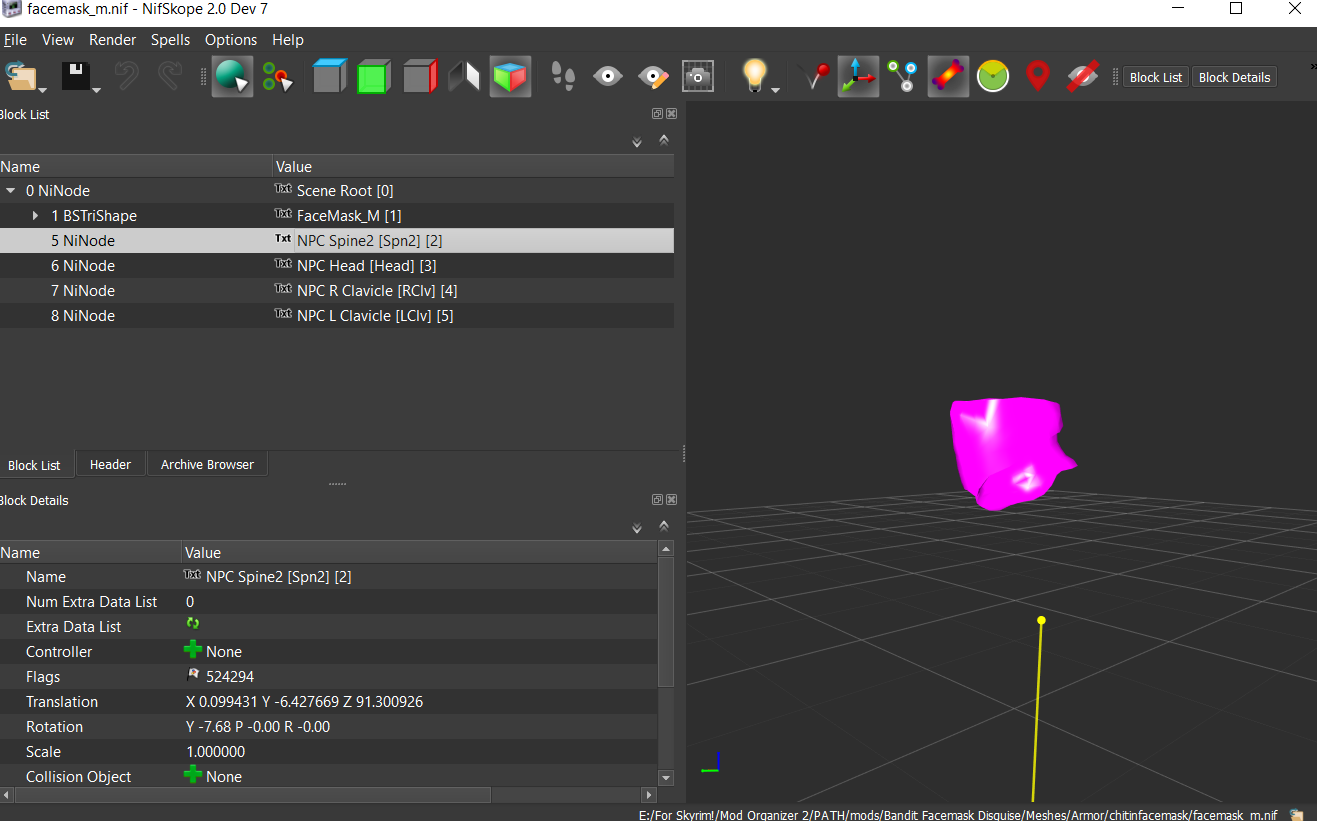
Task: Click the red map pin marker icon
Action: pyautogui.click(x=1038, y=77)
